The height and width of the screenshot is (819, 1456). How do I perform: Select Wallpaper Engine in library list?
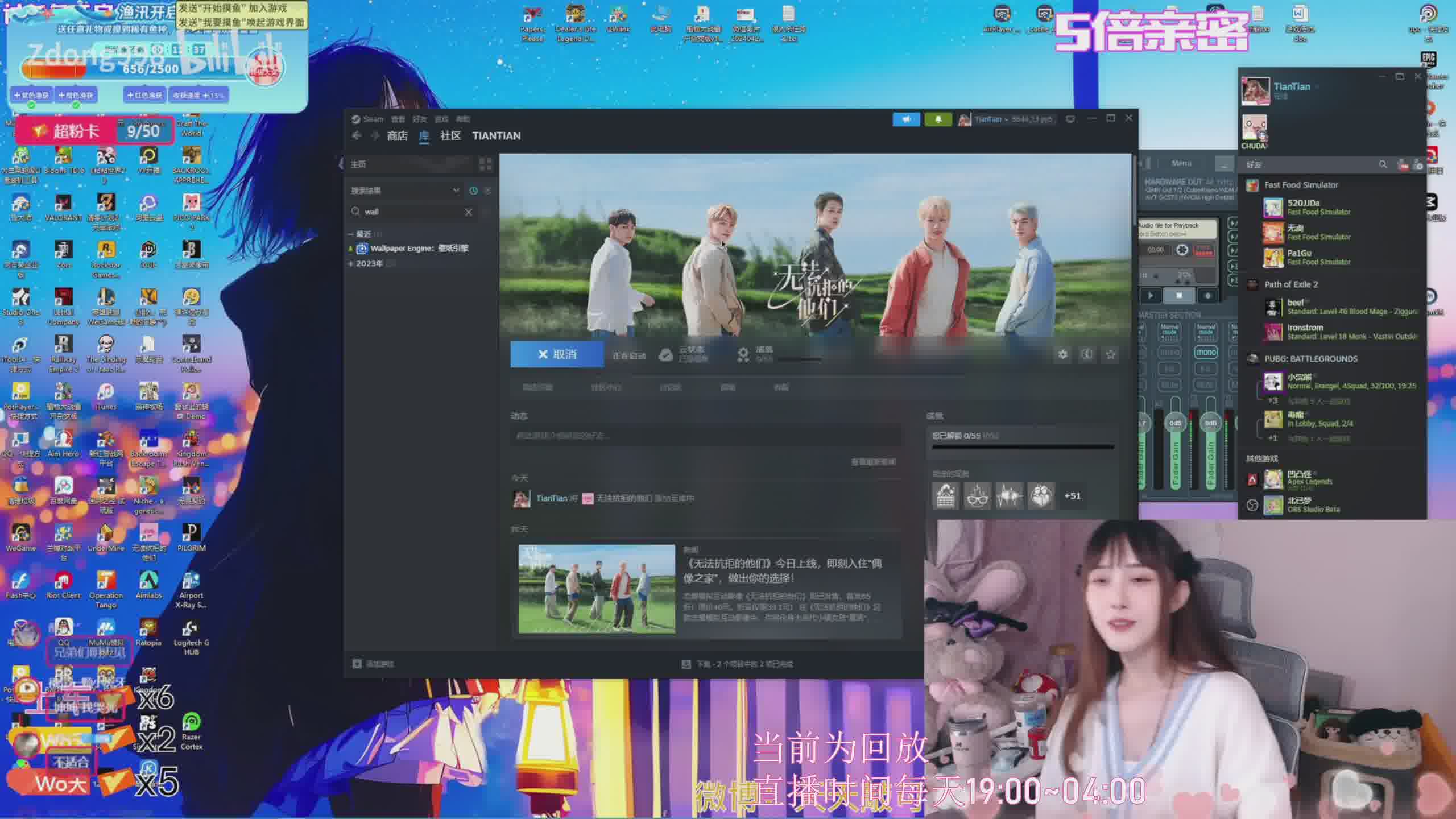click(x=419, y=249)
